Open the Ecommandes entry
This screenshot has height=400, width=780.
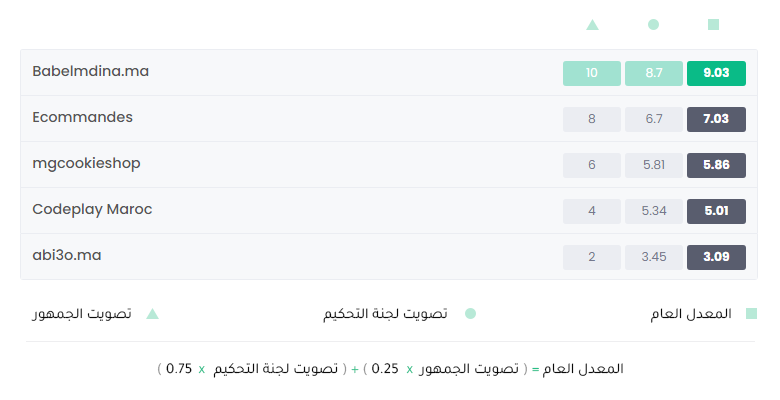click(x=83, y=117)
